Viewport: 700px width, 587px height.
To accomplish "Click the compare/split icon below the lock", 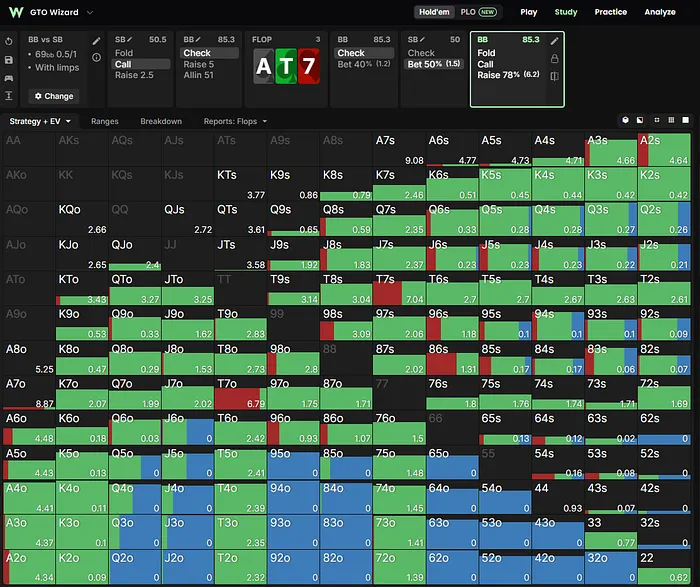I will (x=554, y=76).
